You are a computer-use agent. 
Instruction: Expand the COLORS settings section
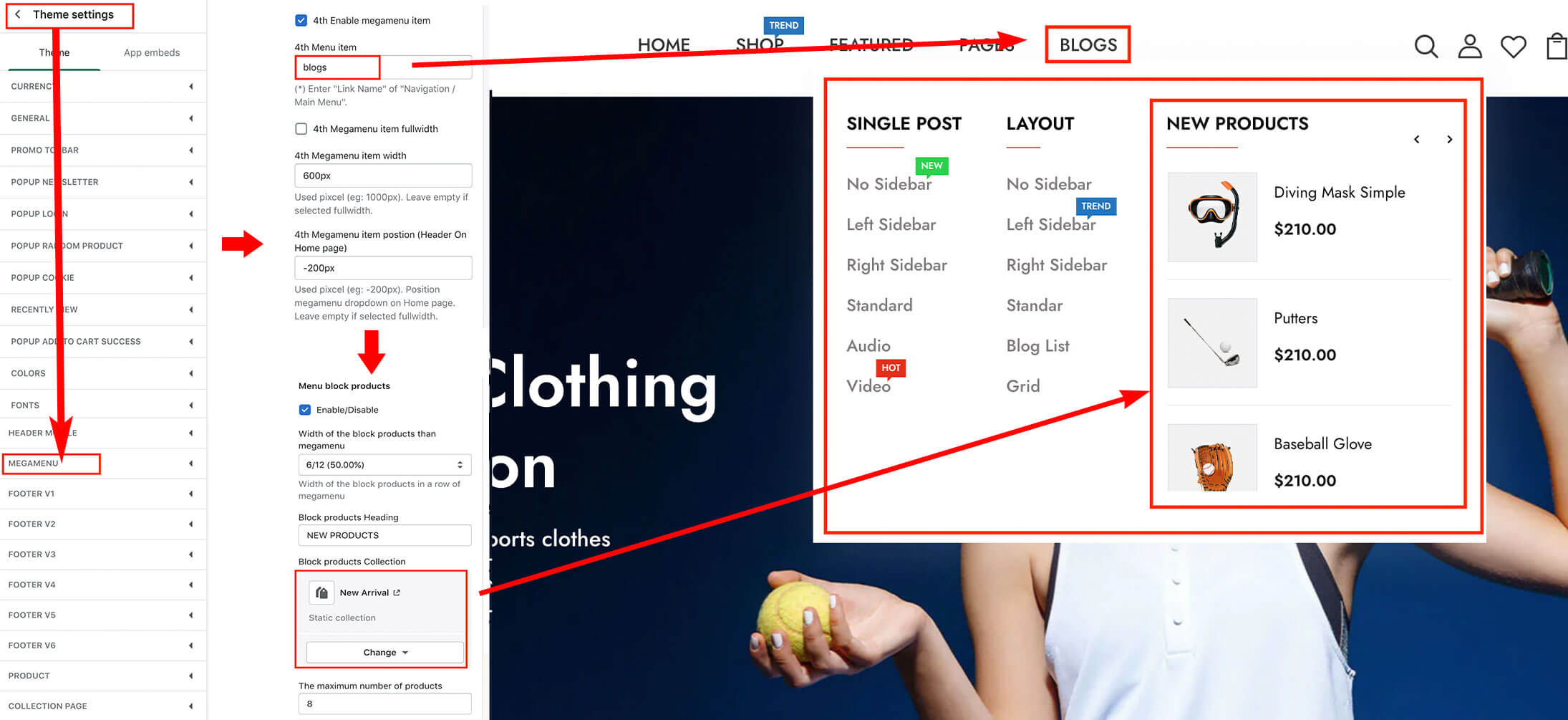(x=103, y=373)
